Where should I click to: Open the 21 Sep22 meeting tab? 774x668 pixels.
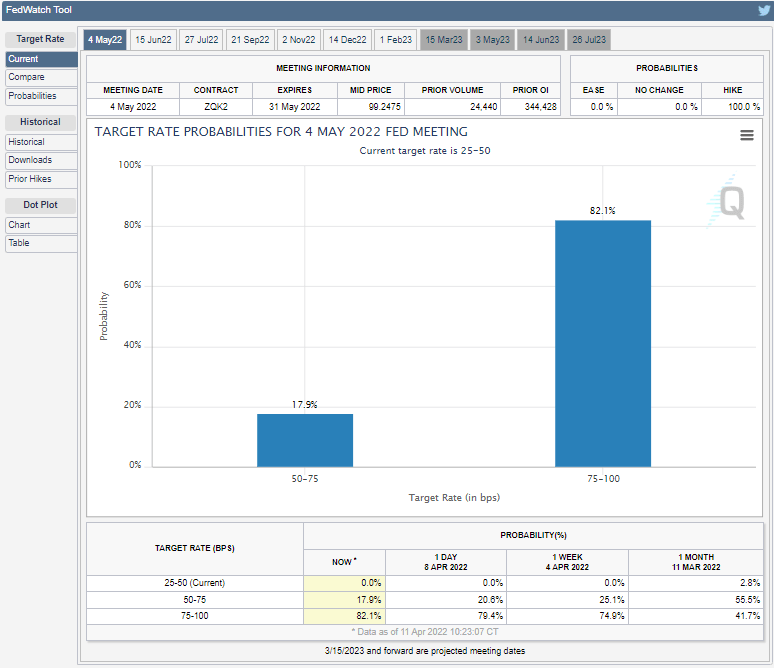click(x=250, y=40)
